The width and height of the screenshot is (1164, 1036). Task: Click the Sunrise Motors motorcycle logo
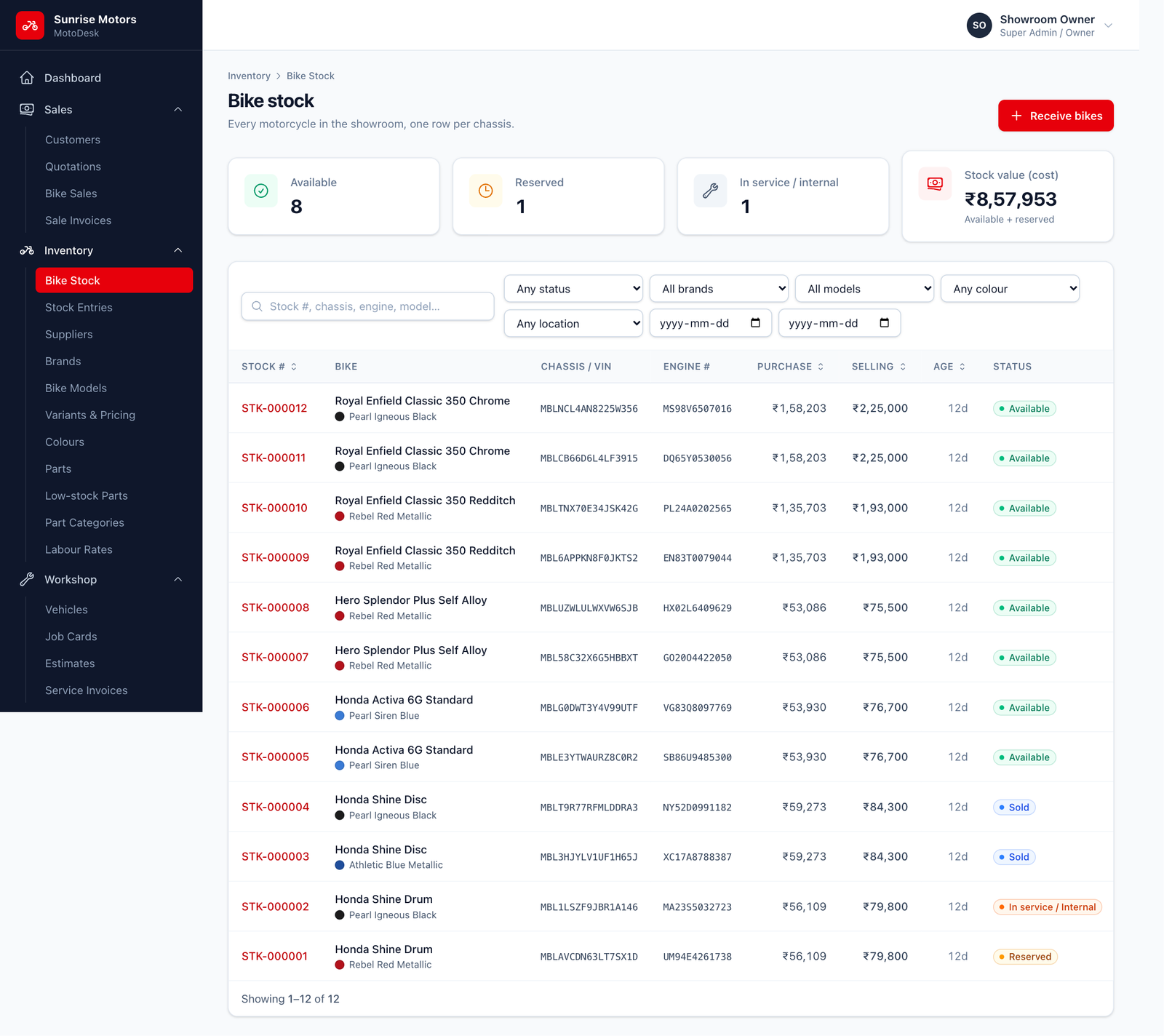pyautogui.click(x=30, y=25)
